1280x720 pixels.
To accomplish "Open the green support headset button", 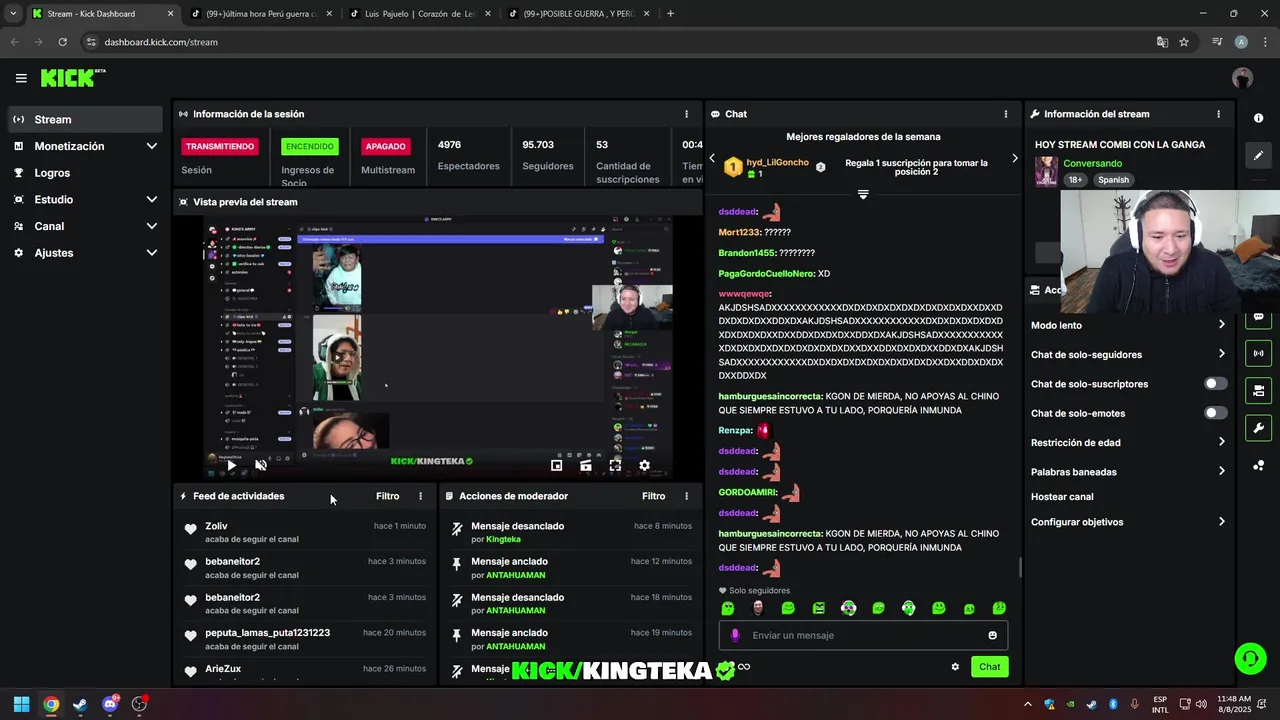I will 1250,658.
